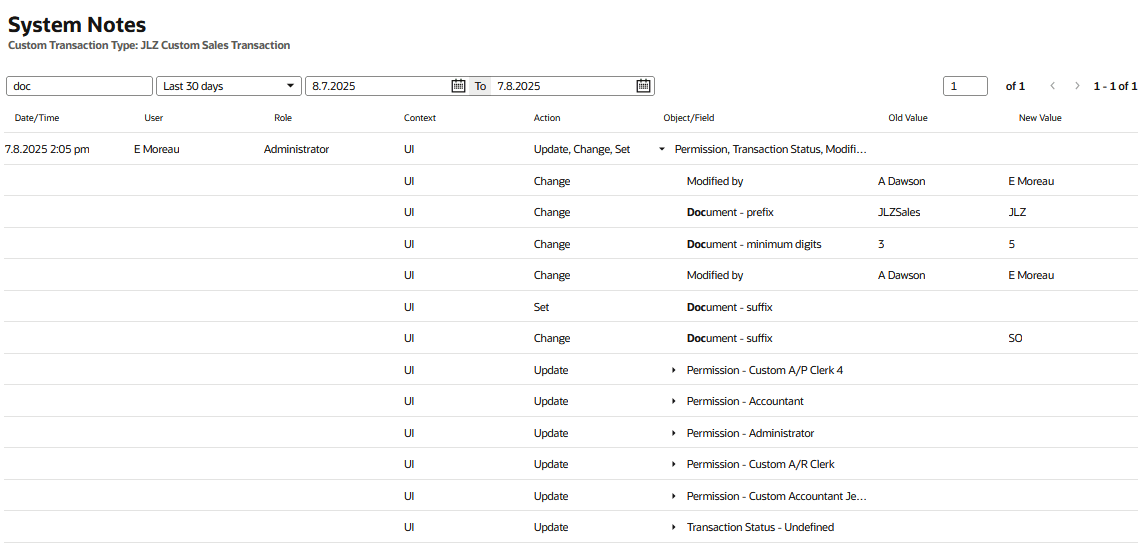Select the new value SO
This screenshot has height=547, width=1144.
tap(1015, 338)
